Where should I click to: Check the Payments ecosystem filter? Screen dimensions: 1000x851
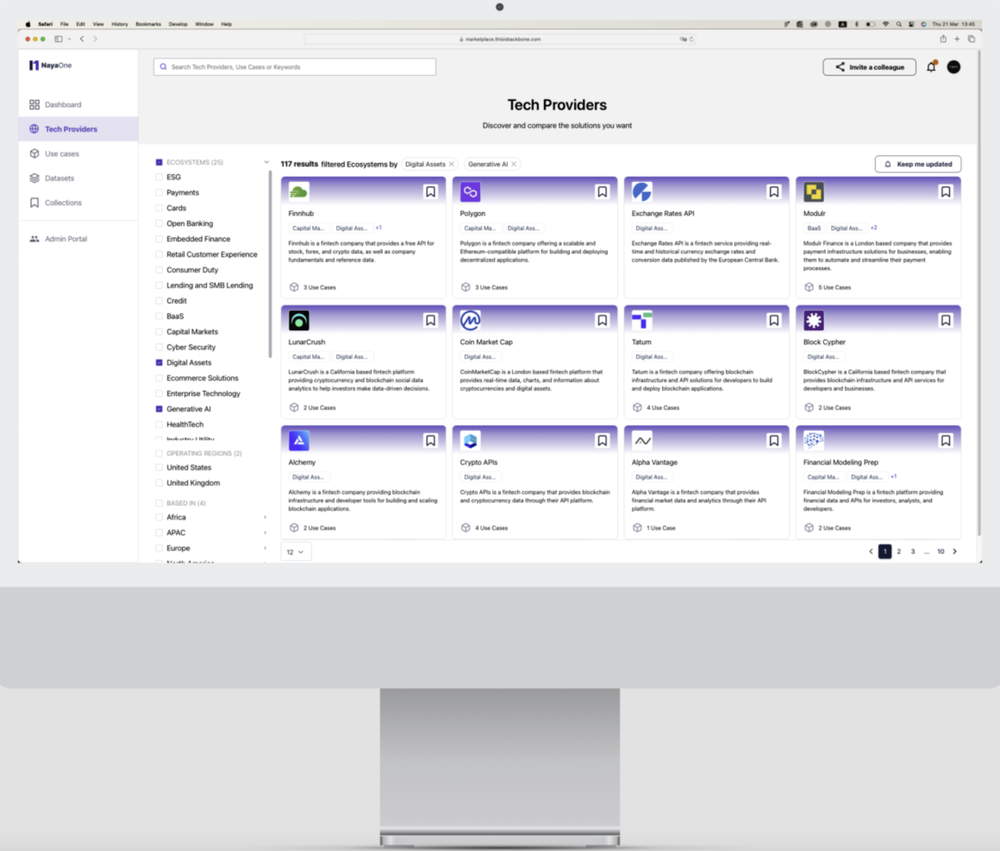click(x=159, y=193)
